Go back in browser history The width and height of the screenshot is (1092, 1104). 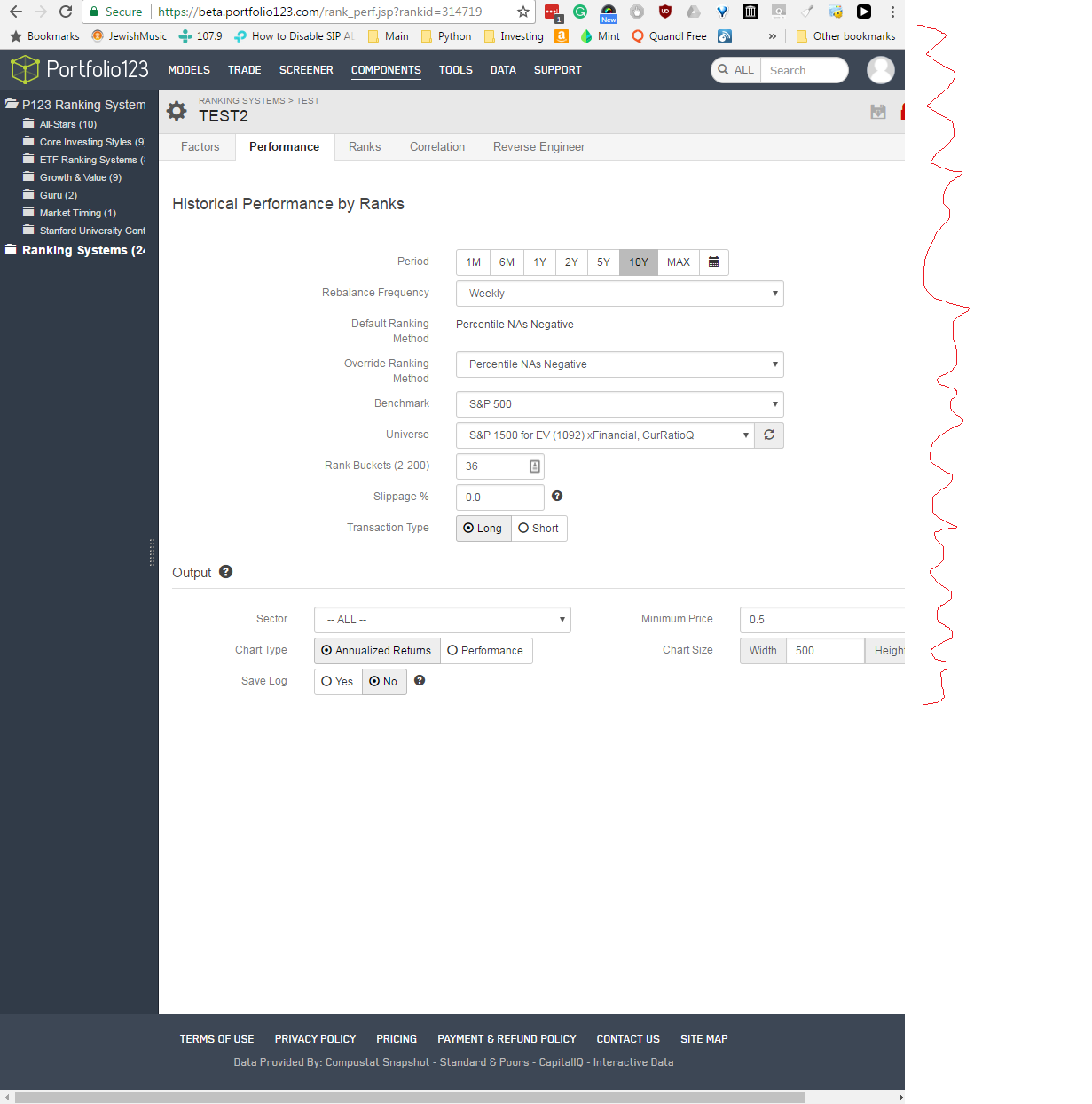coord(16,12)
